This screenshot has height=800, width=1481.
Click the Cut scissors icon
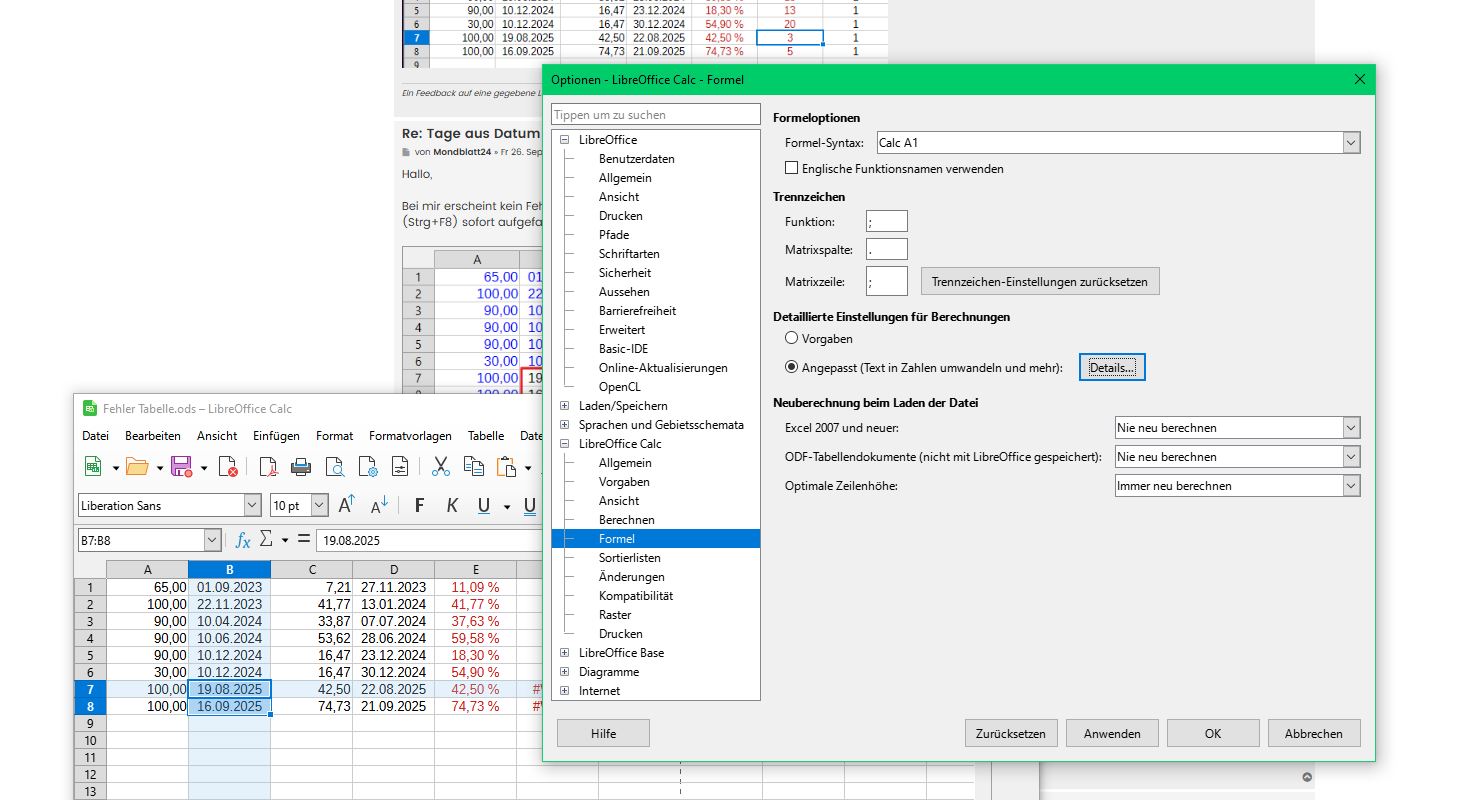click(x=440, y=467)
